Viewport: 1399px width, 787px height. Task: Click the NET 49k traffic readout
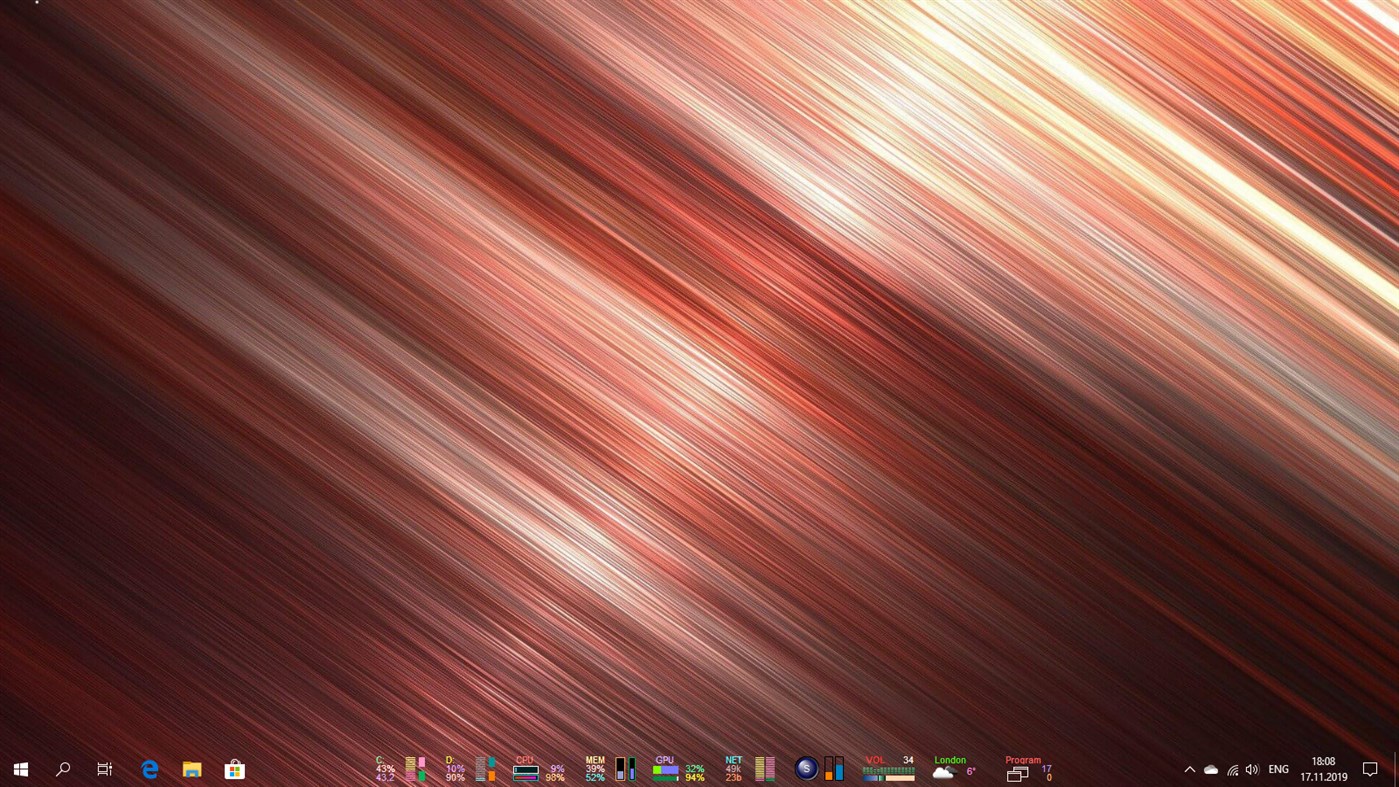coord(734,769)
